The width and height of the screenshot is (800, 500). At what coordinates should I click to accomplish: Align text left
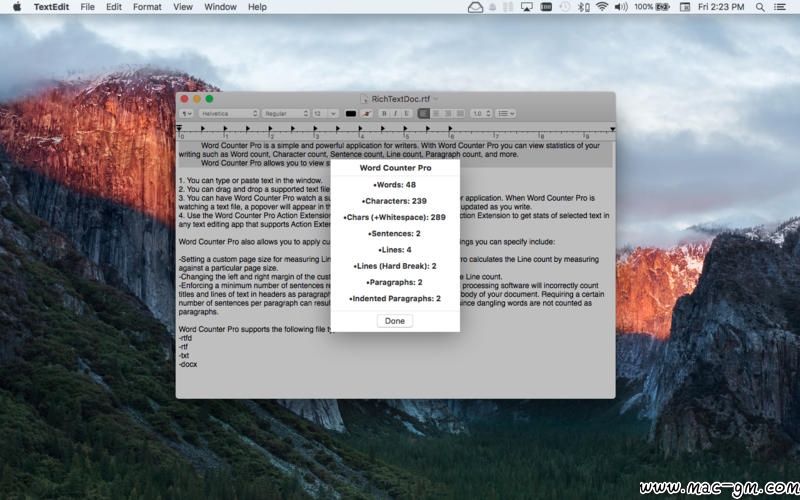(423, 113)
